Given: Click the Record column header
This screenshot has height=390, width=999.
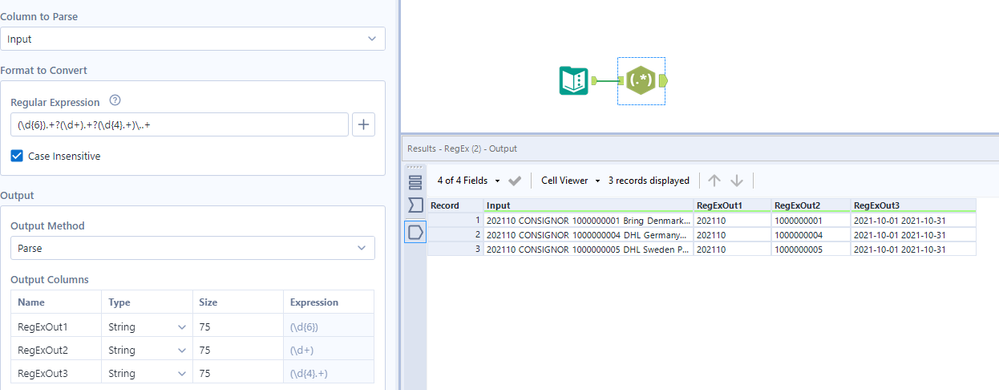Looking at the screenshot, I should tap(455, 205).
